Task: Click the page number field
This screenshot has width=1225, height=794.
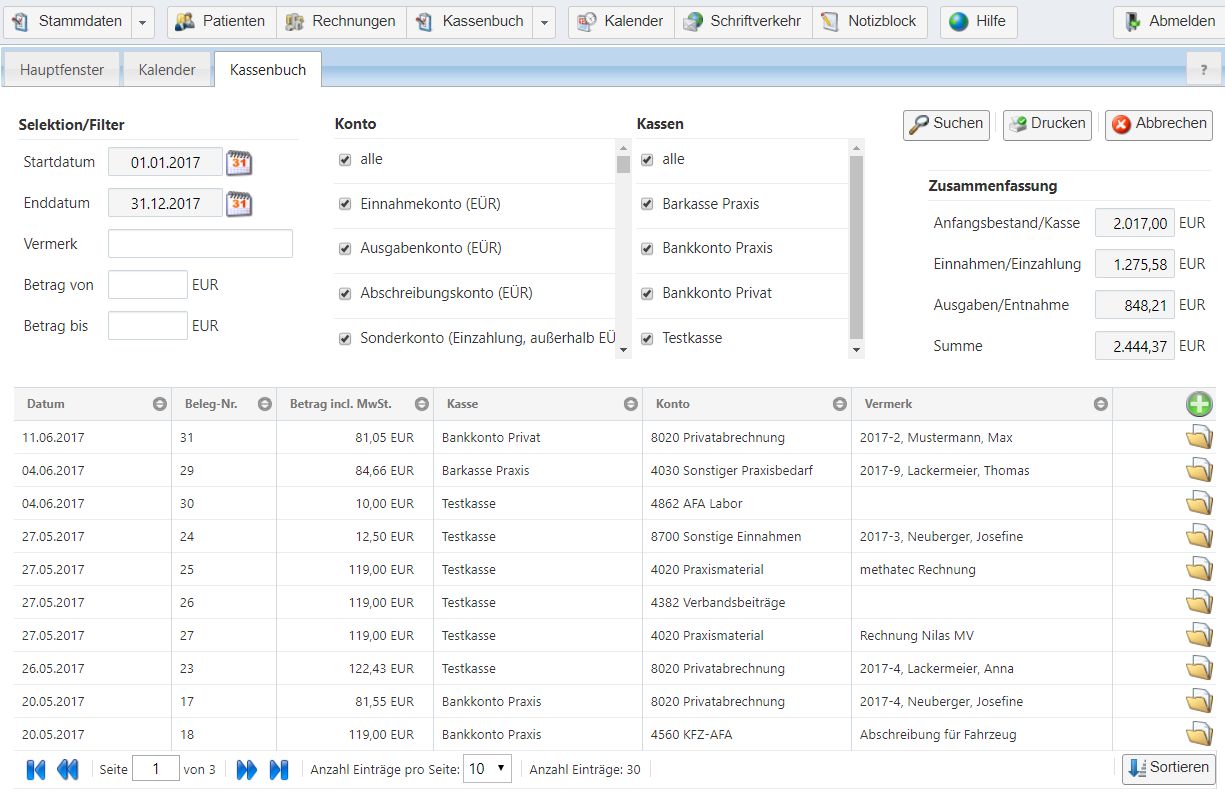Action: pyautogui.click(x=155, y=769)
